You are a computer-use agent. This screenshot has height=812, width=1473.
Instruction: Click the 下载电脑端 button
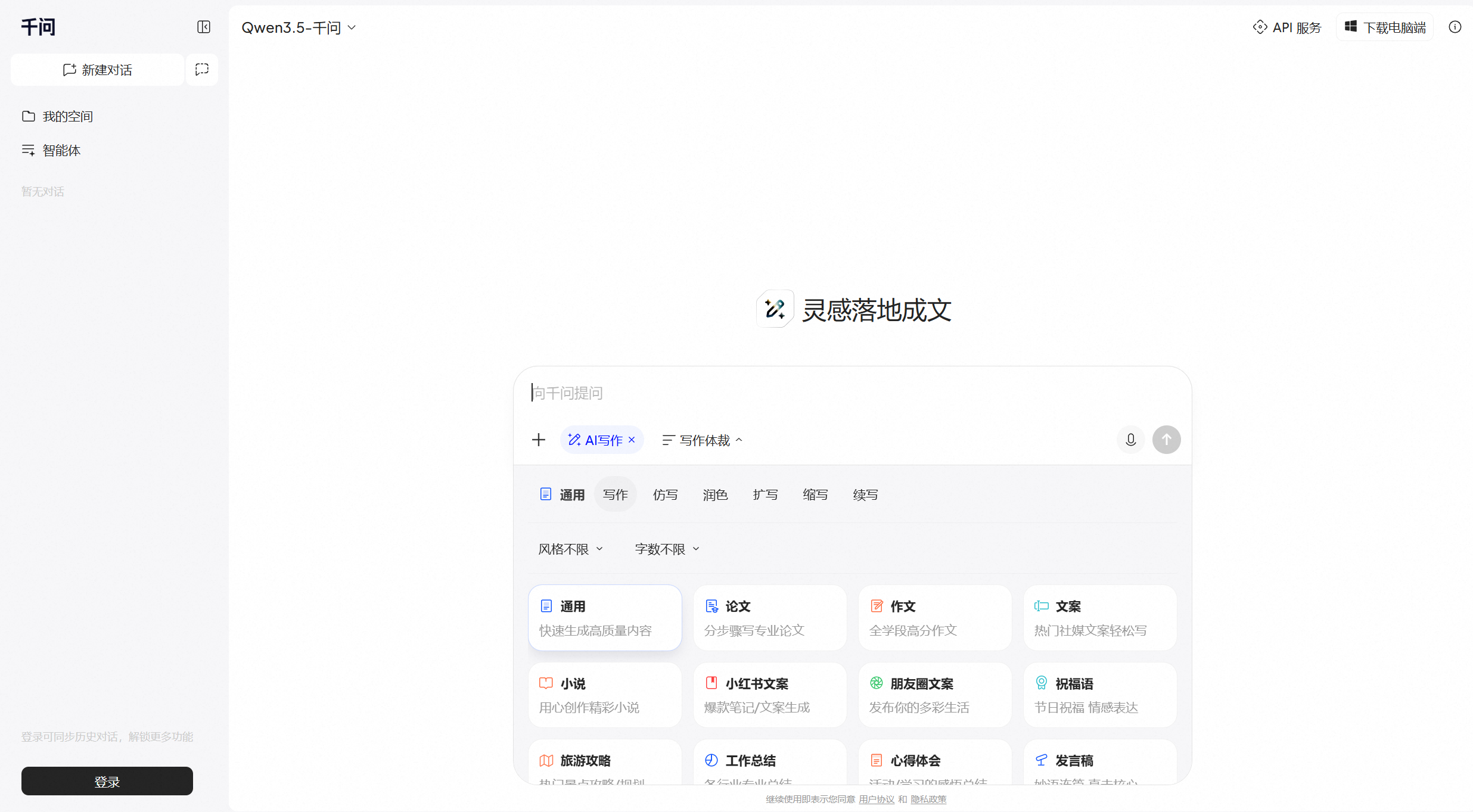click(1385, 27)
